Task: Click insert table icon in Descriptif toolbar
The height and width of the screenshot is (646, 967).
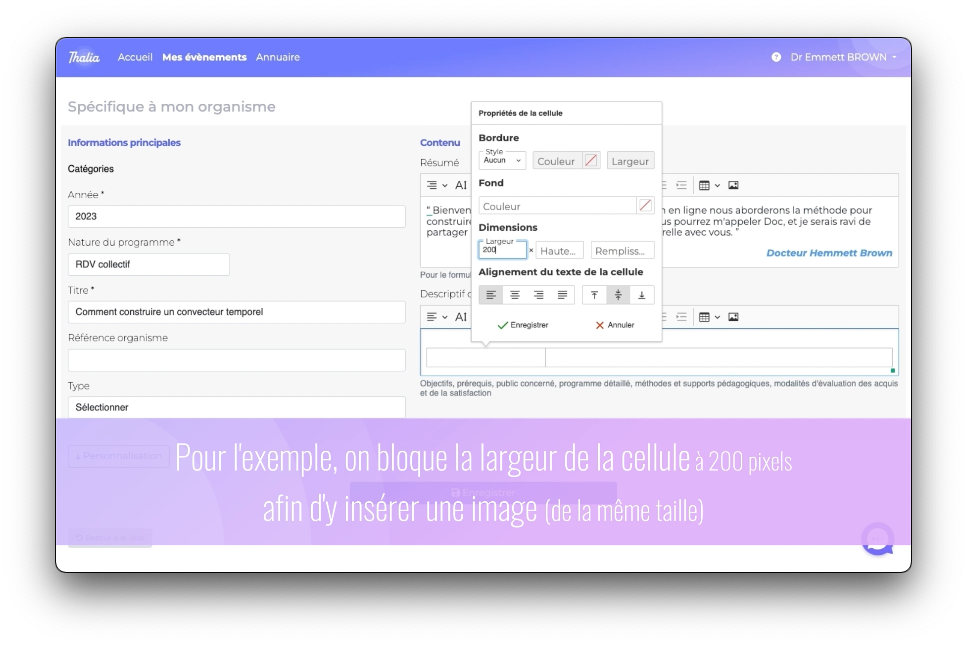Action: pyautogui.click(x=705, y=317)
